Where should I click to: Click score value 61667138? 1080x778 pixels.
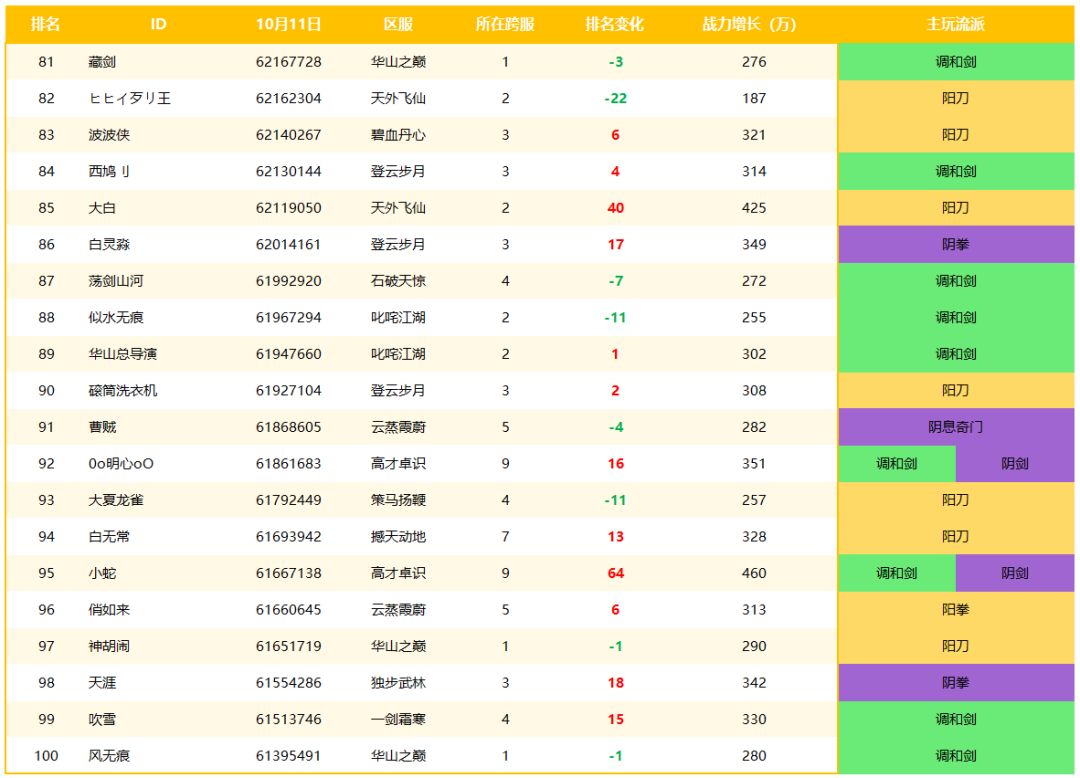[289, 573]
